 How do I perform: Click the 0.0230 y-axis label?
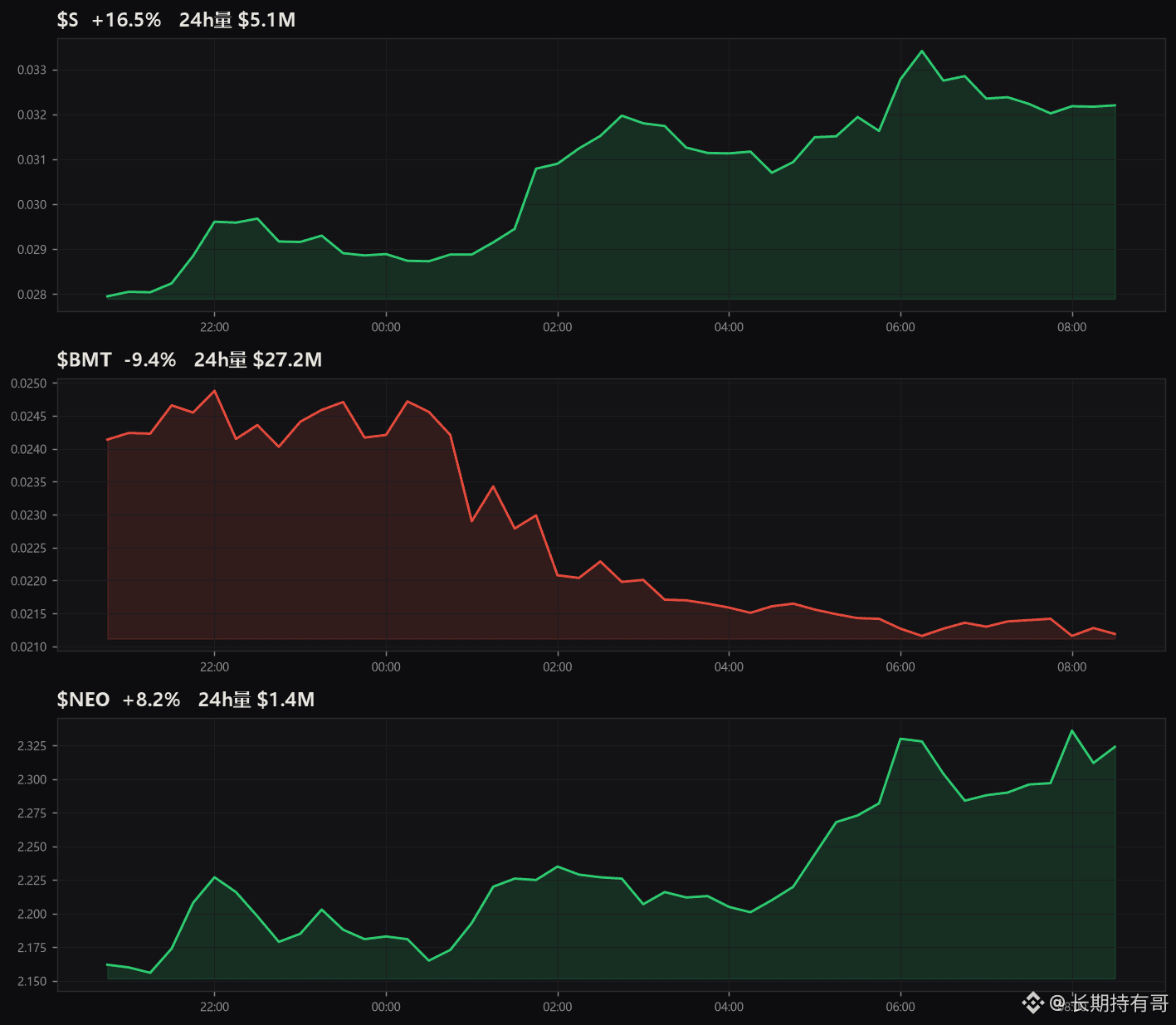[x=28, y=515]
